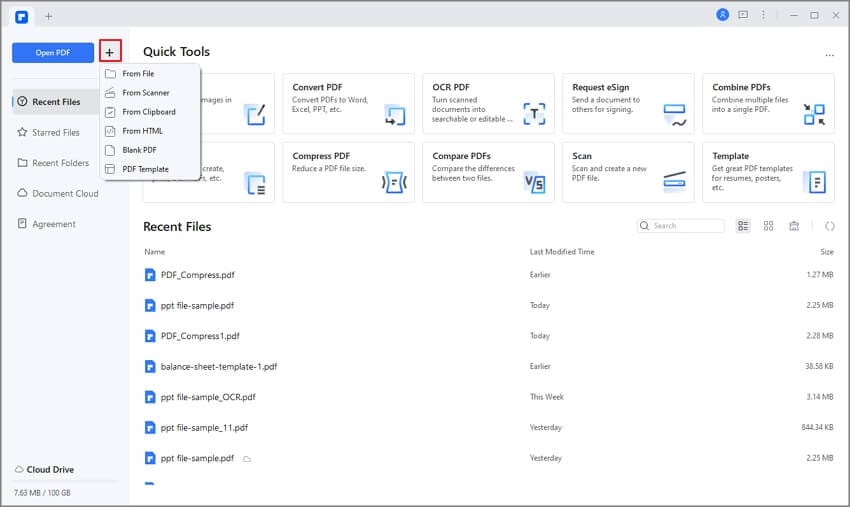Viewport: 850px width, 507px height.
Task: Click the Search field in Recent Files
Action: point(681,226)
